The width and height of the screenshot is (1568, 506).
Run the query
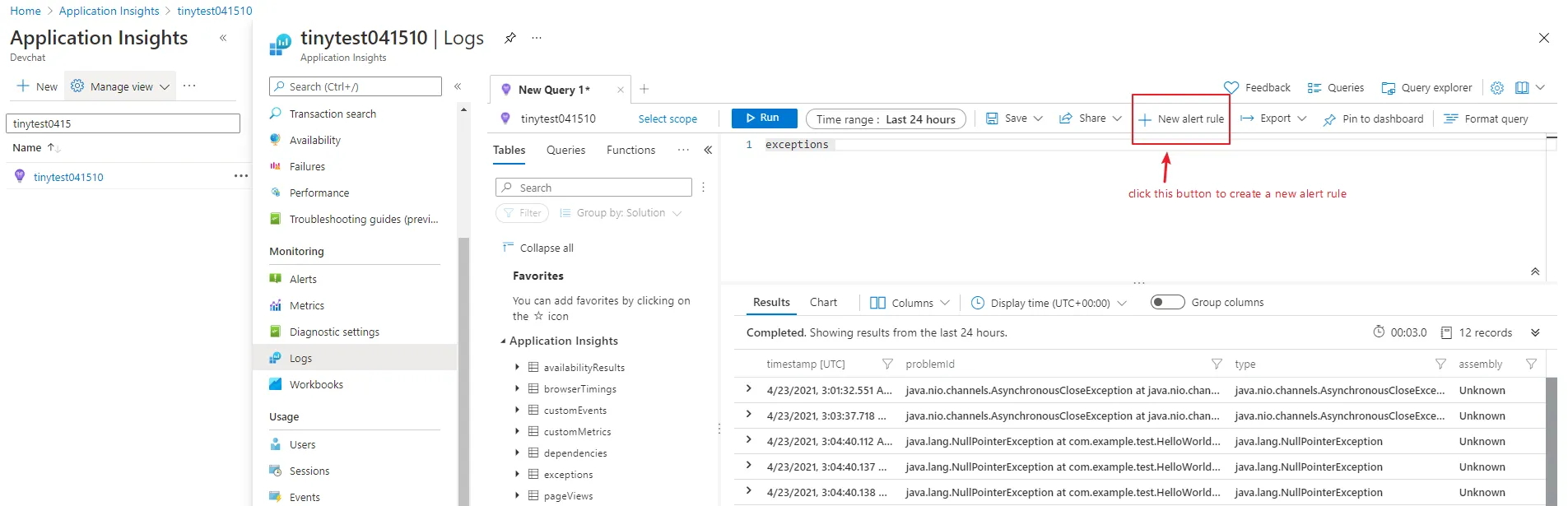click(x=764, y=118)
